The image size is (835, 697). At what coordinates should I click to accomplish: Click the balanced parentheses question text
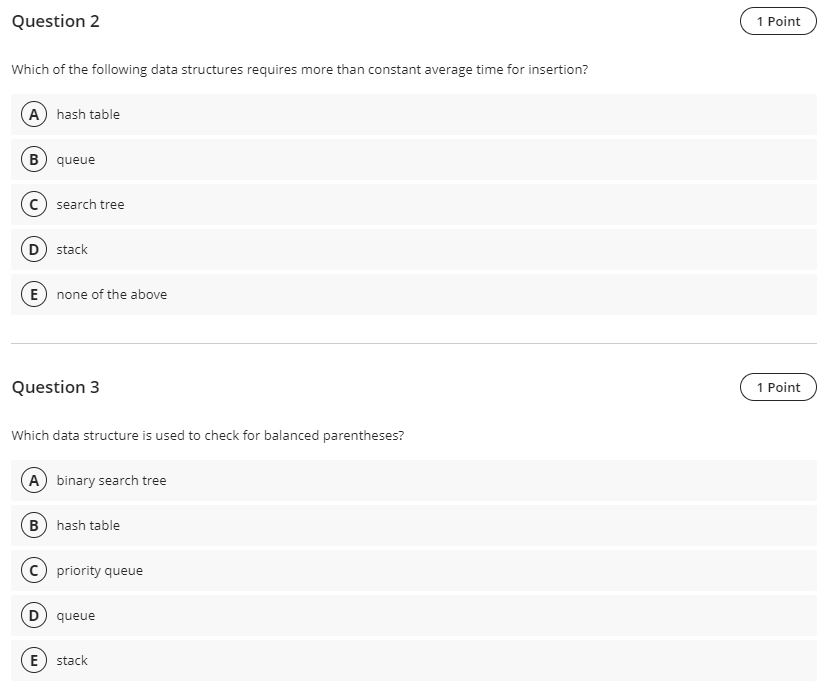click(207, 435)
